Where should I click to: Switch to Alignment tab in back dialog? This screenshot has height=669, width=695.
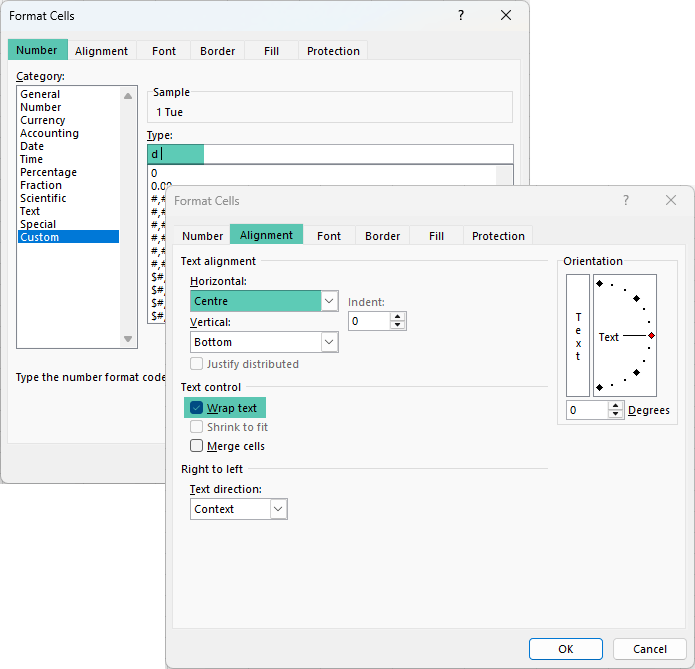pos(102,51)
